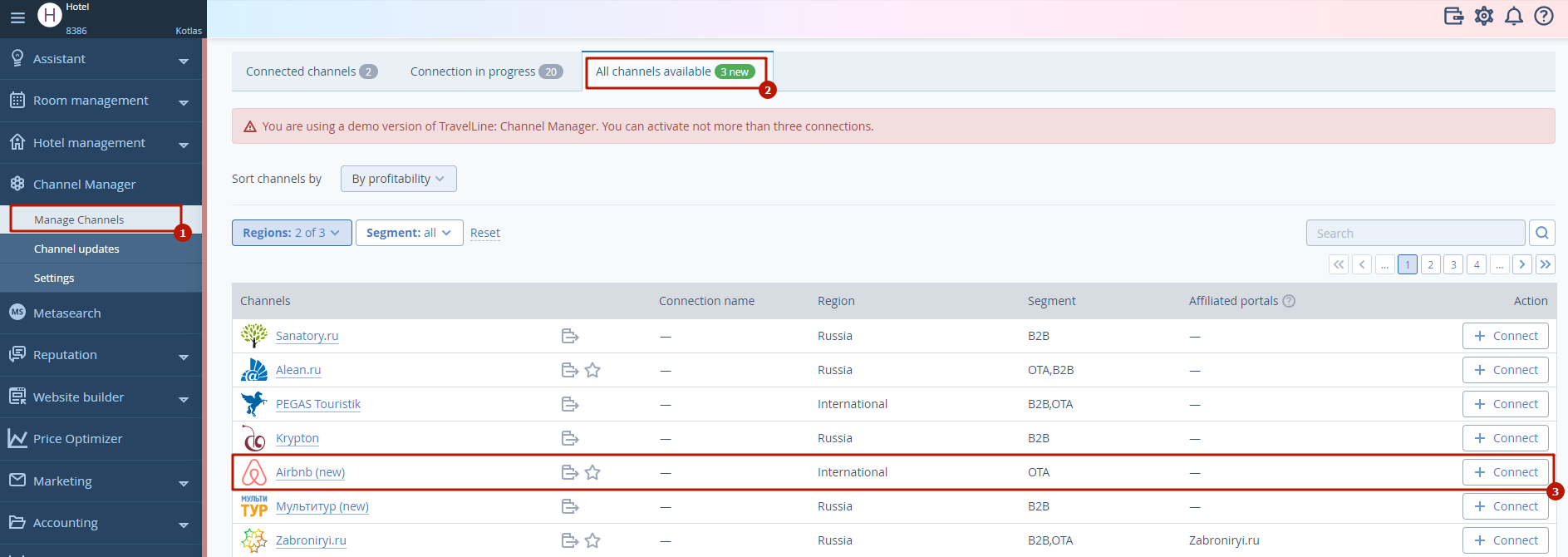Click the Krypton logo icon
Screen dimensions: 1568x557
pyautogui.click(x=253, y=438)
